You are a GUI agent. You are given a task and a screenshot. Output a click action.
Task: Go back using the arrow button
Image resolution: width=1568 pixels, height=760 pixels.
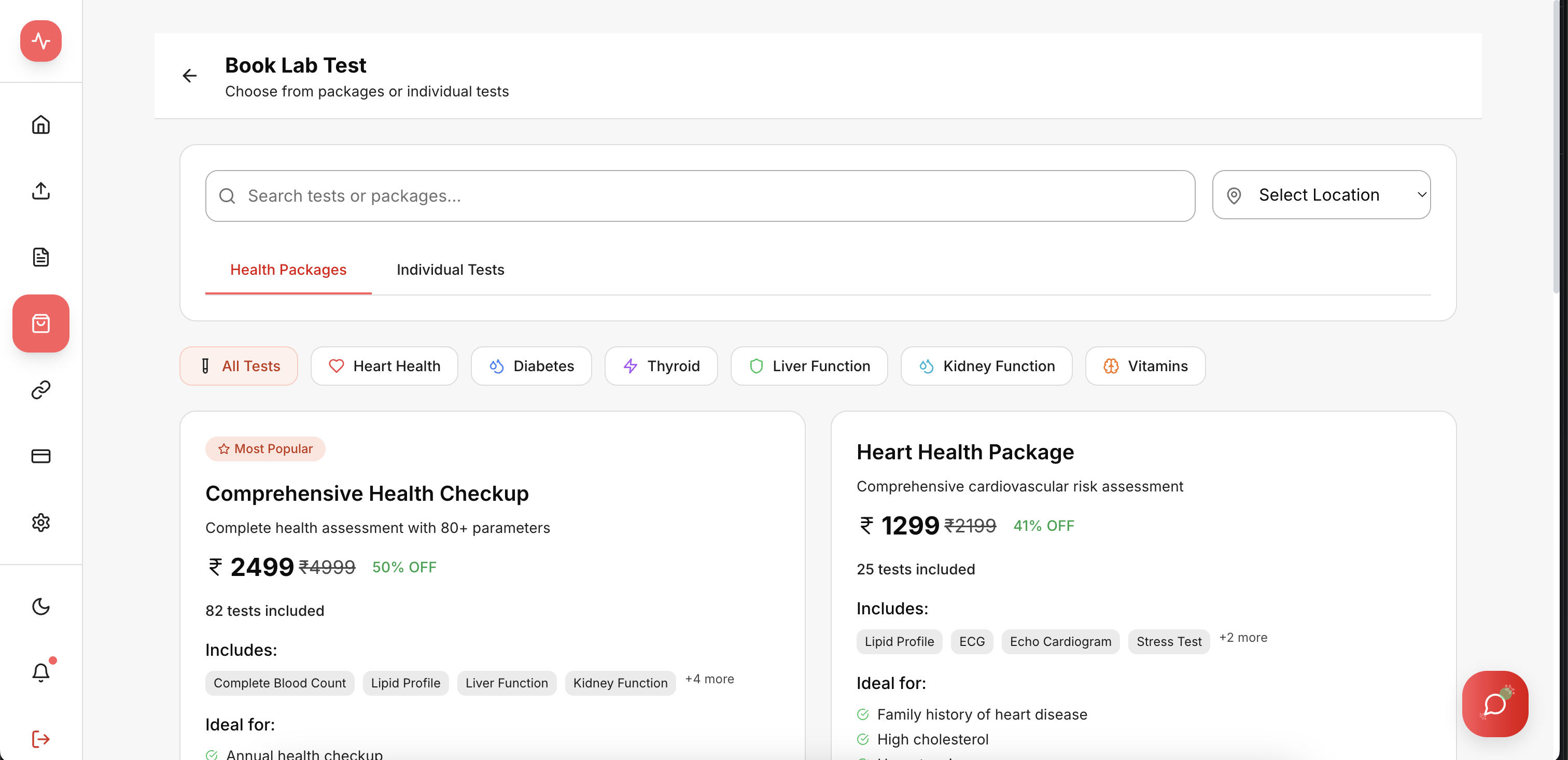pyautogui.click(x=190, y=76)
